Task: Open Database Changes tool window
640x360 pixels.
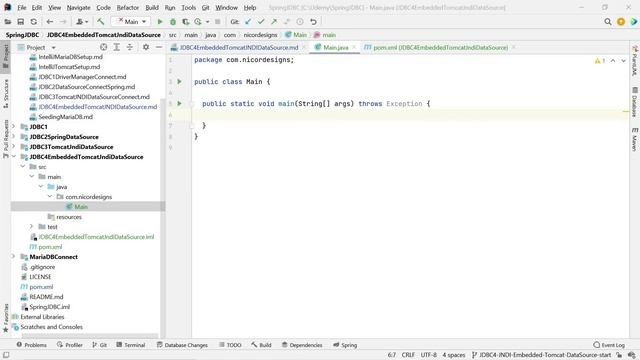Action: pos(182,345)
